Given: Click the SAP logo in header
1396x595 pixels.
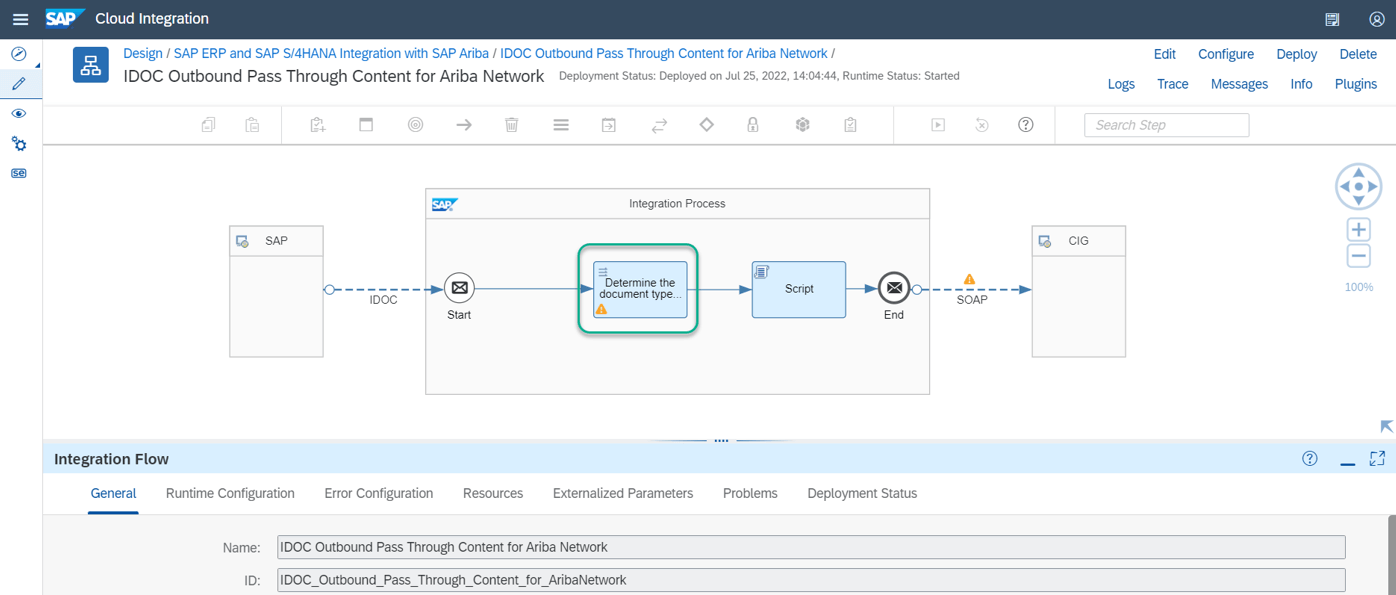Looking at the screenshot, I should click(x=65, y=19).
